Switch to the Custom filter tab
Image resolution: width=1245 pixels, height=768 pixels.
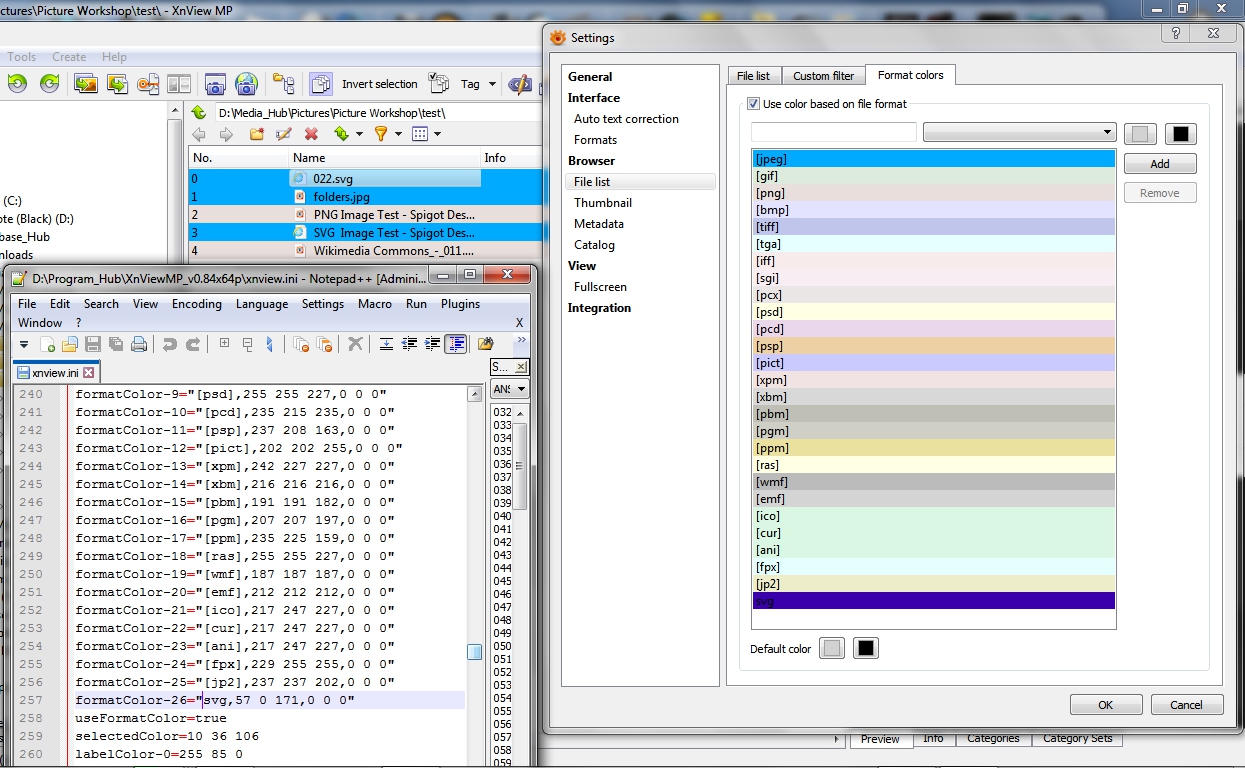823,76
